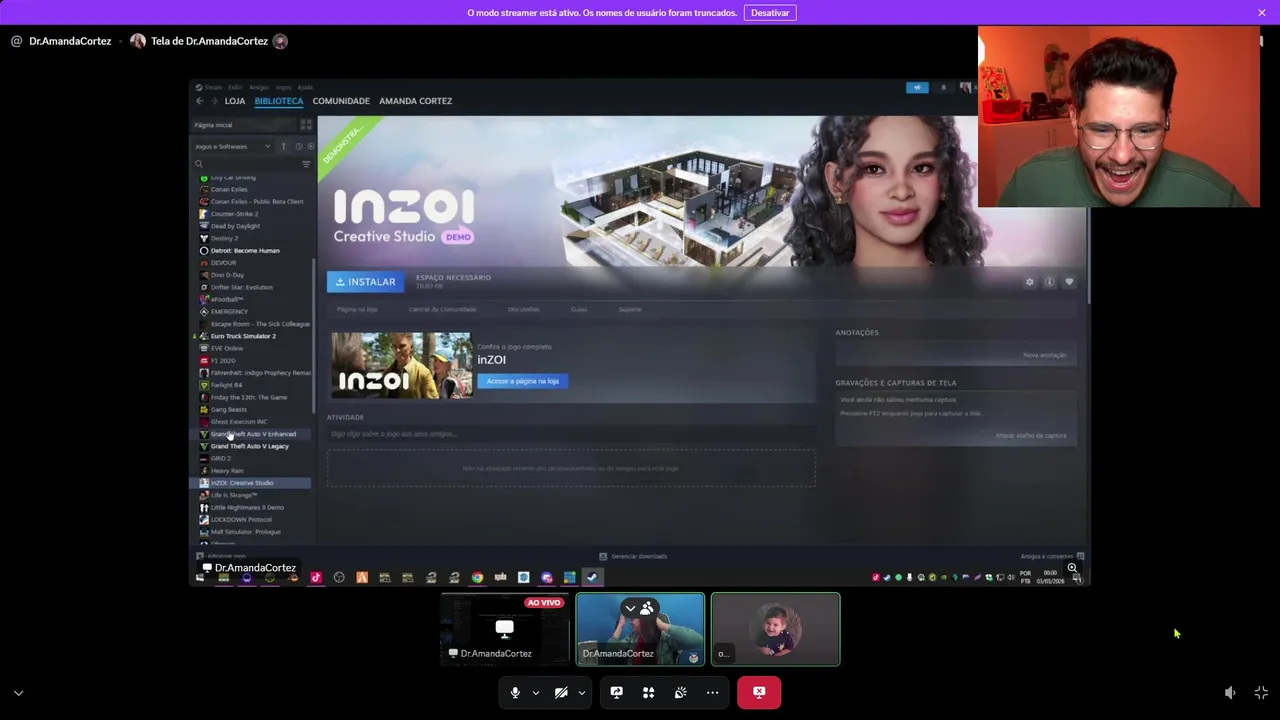Go forward with Steam's forward arrow
Screen dimensions: 1280x720
213,101
